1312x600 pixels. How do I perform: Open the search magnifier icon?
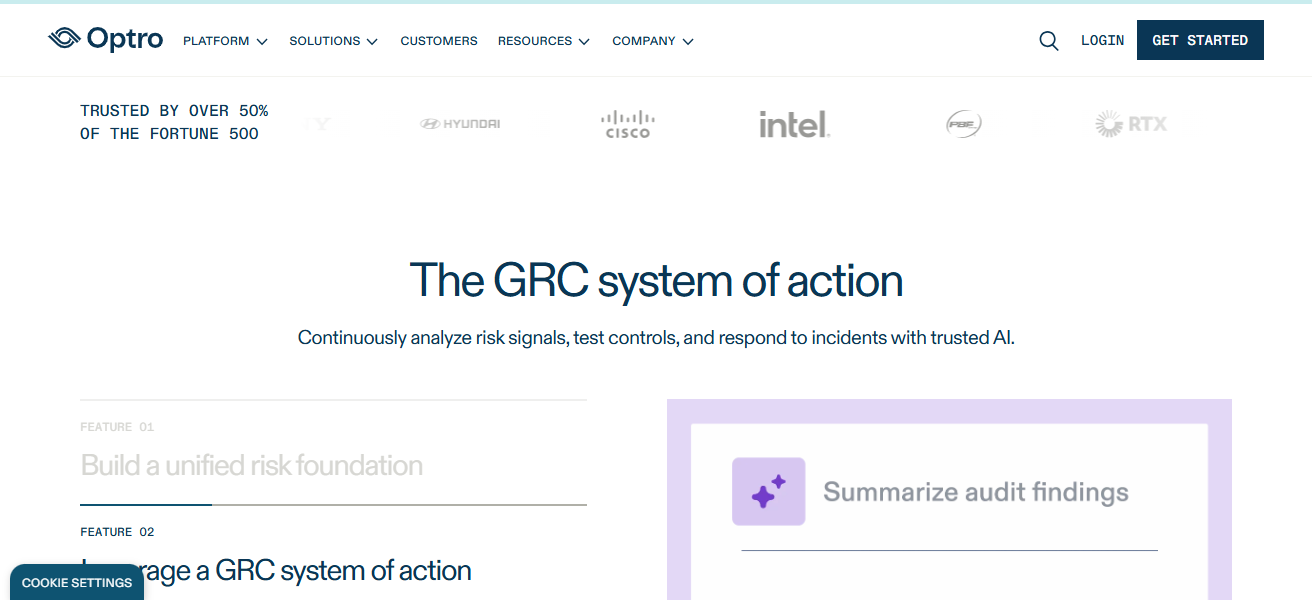pyautogui.click(x=1048, y=41)
